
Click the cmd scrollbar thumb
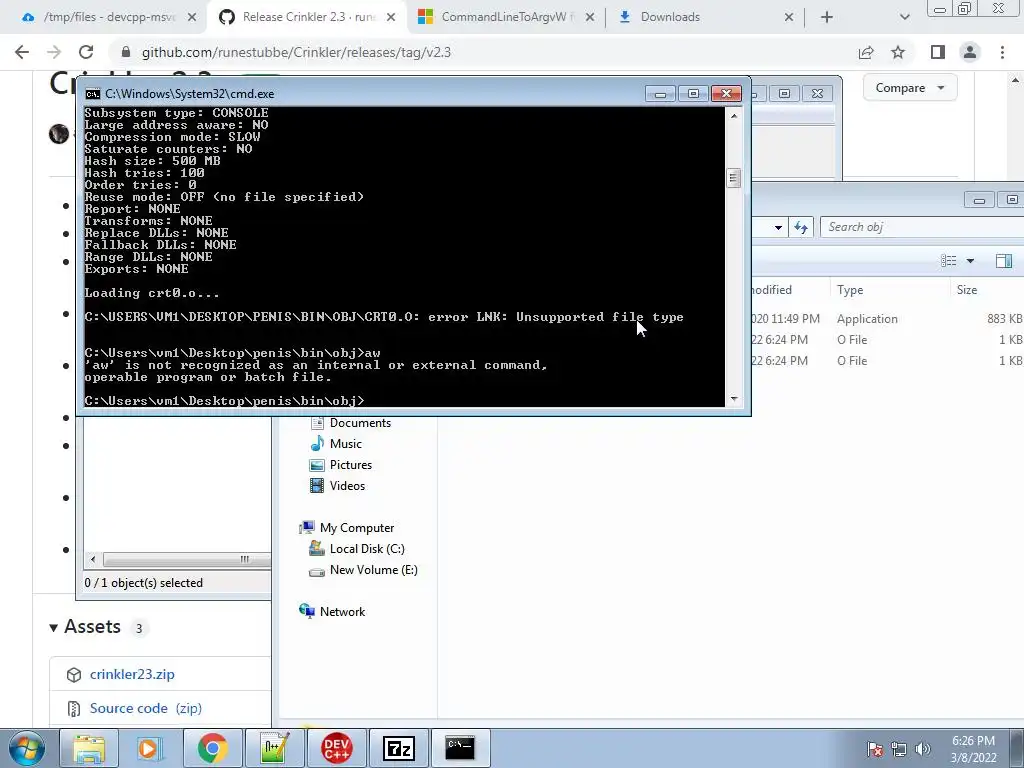coord(733,178)
